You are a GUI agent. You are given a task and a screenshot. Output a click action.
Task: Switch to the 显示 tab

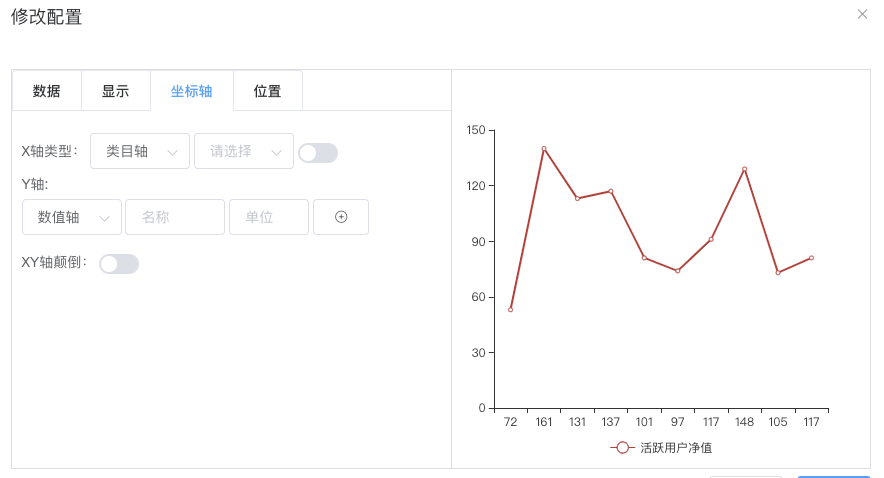[116, 91]
